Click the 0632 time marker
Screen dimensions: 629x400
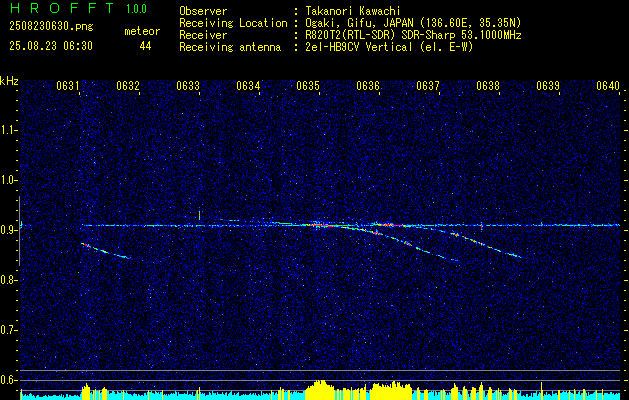[128, 85]
